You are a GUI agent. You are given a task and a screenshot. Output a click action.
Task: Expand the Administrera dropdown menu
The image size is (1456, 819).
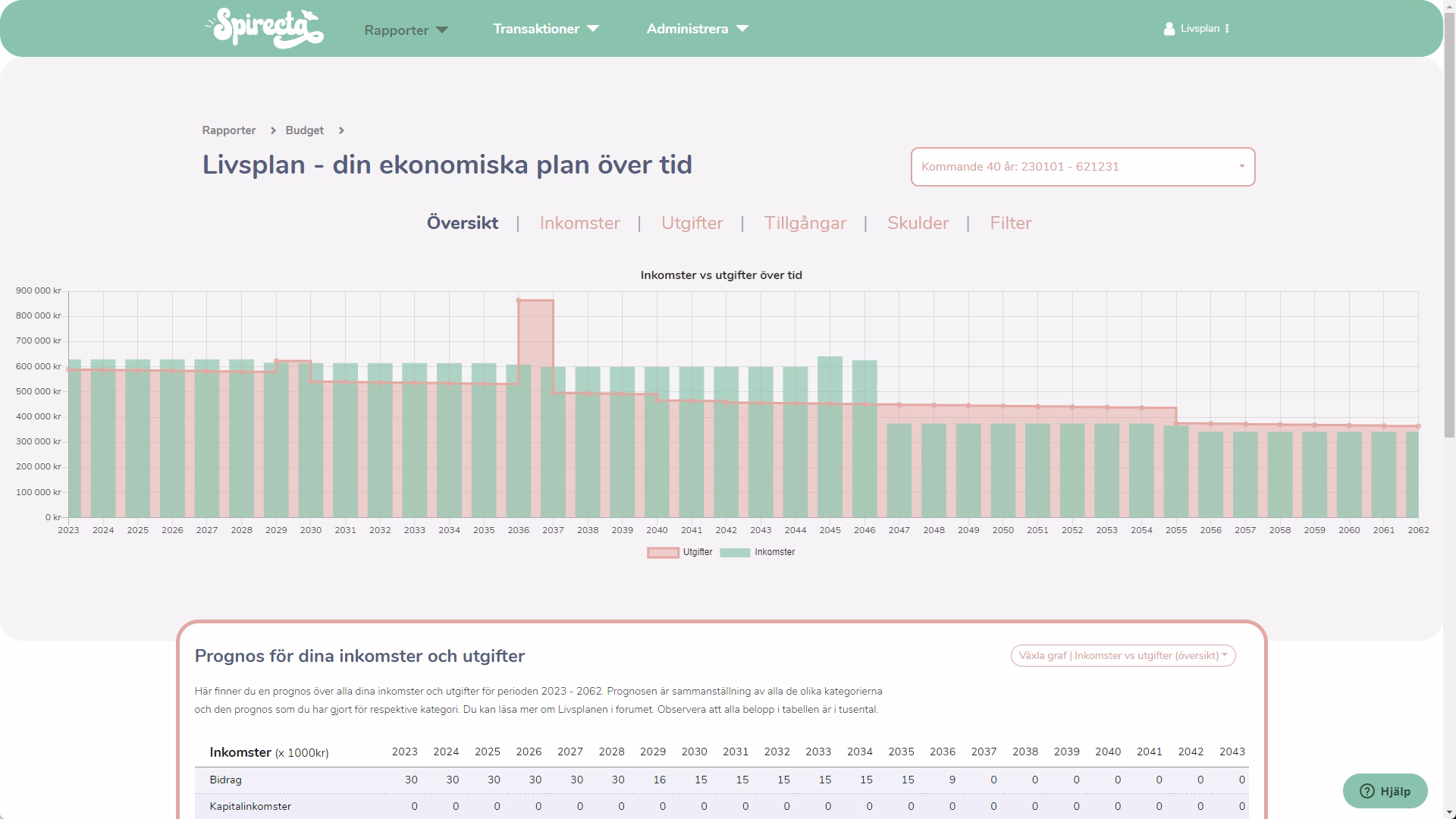697,29
